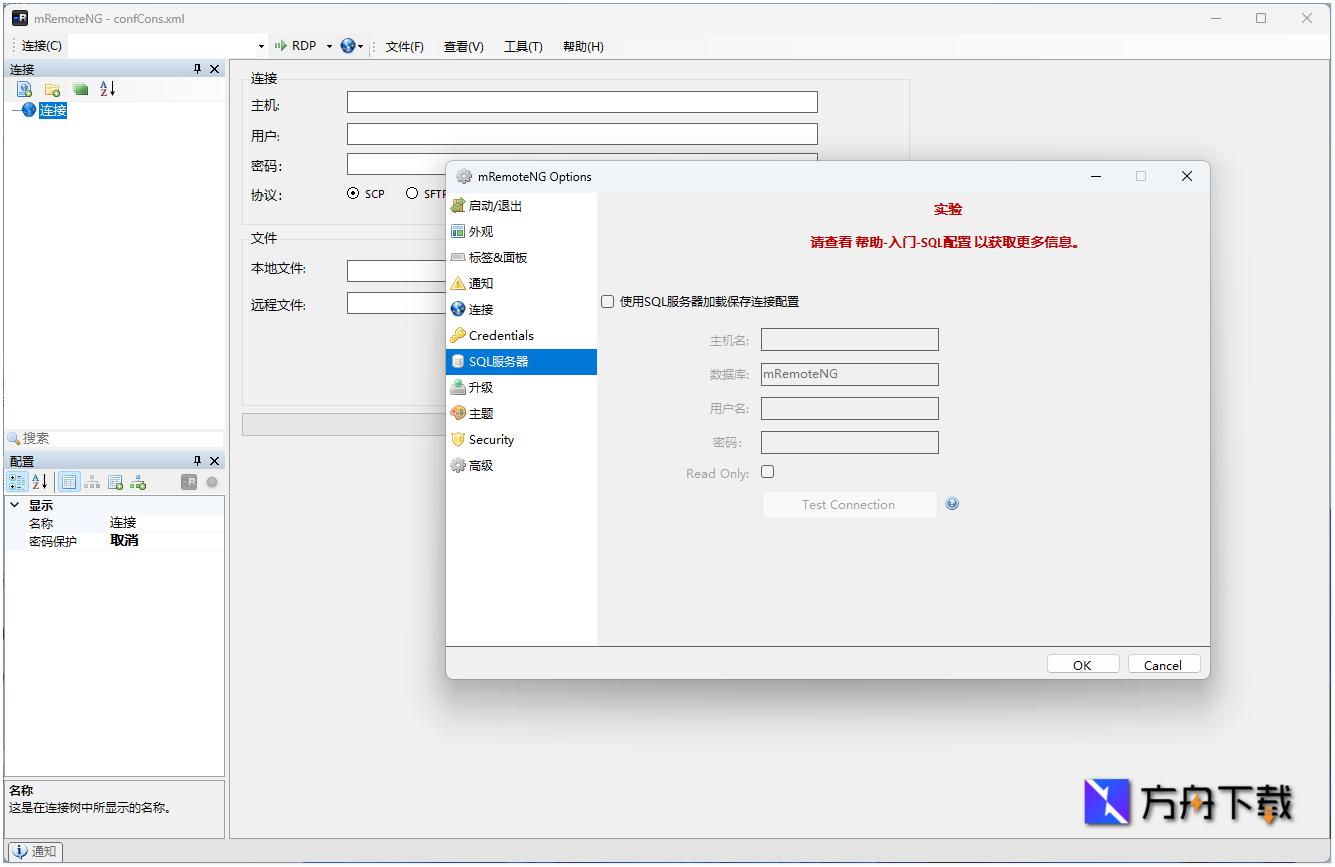Click the grayed Inheritance icon in config toolbar
1335x867 pixels.
pyautogui.click(x=92, y=482)
